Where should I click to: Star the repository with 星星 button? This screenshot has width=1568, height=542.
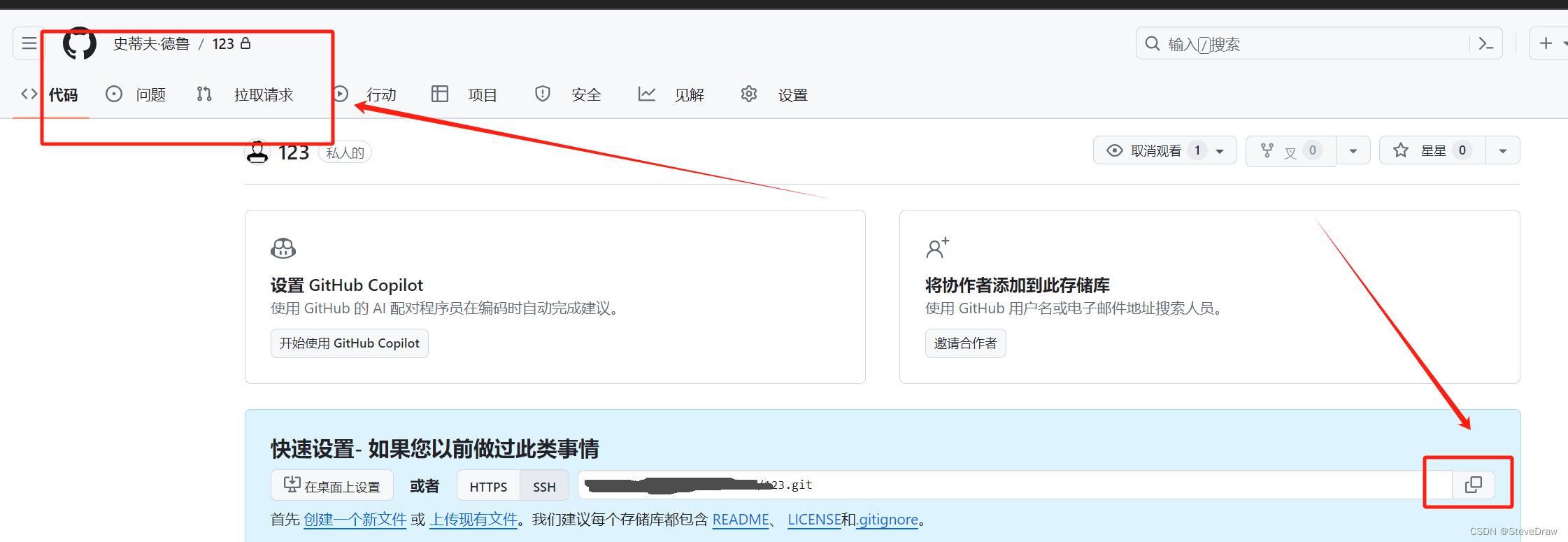[x=1432, y=150]
